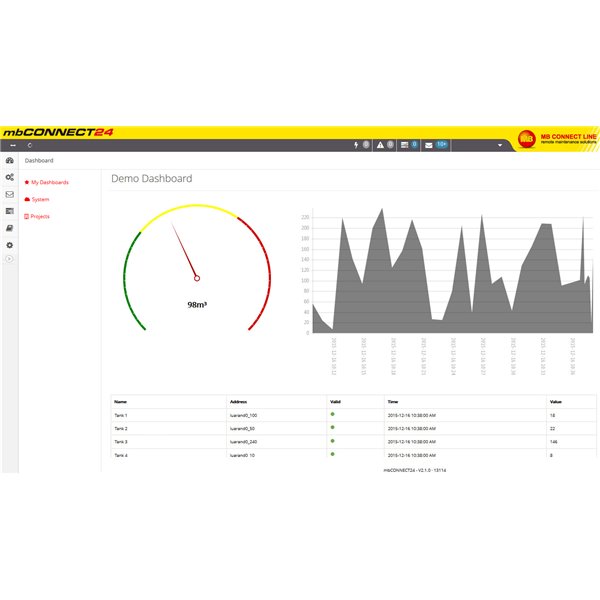Toggle sidebar width with the arrows icon
The width and height of the screenshot is (600, 600).
[x=12, y=145]
